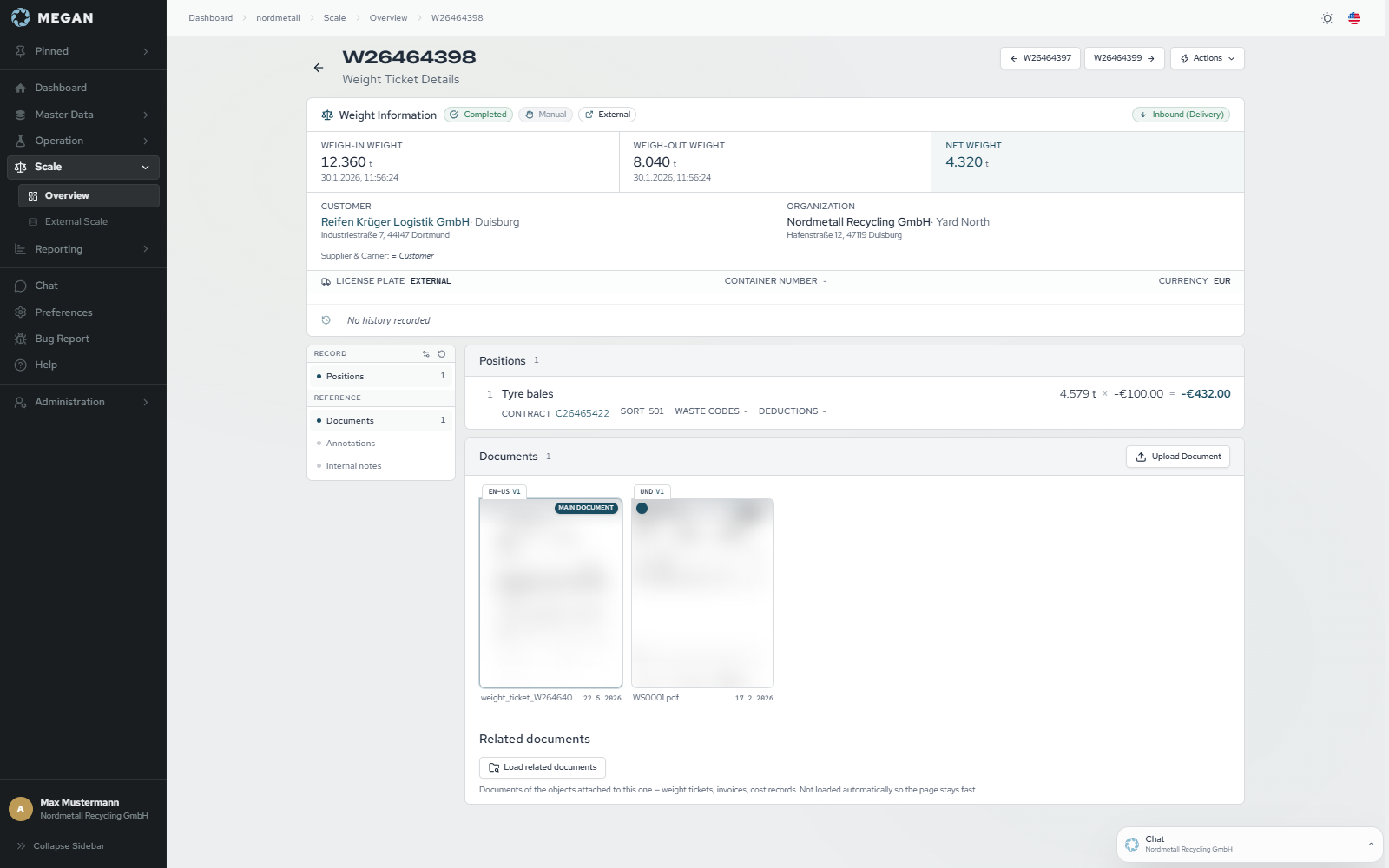Click the Chat widget logo icon

coord(1132,845)
